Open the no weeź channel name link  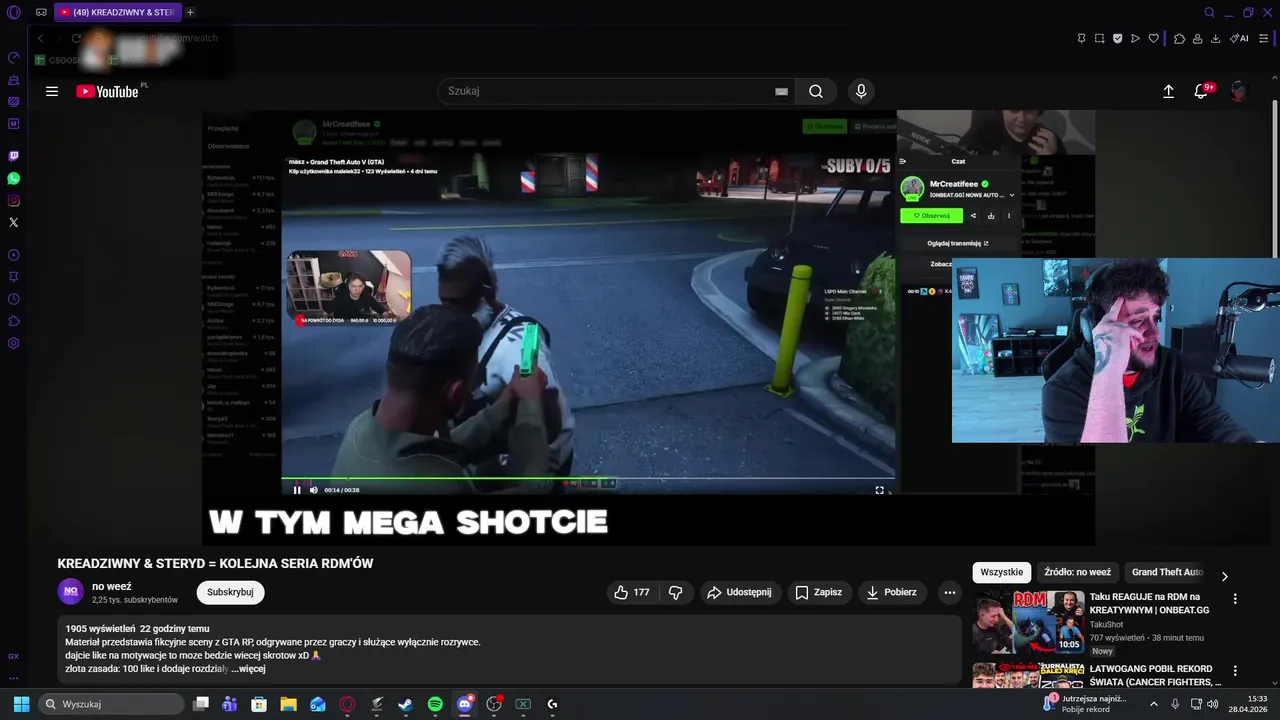(112, 587)
